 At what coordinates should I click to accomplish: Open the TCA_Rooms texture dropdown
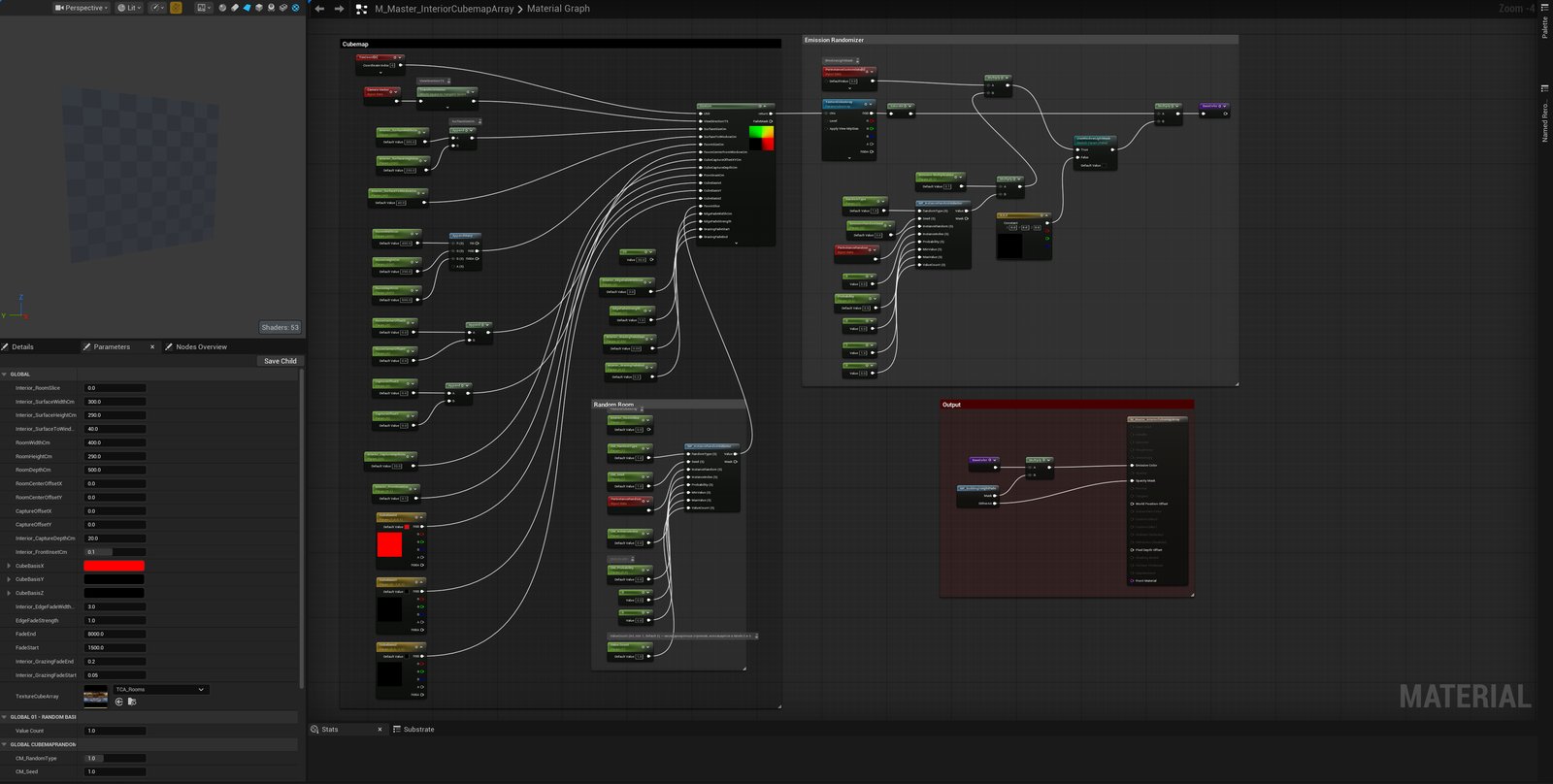click(x=160, y=690)
